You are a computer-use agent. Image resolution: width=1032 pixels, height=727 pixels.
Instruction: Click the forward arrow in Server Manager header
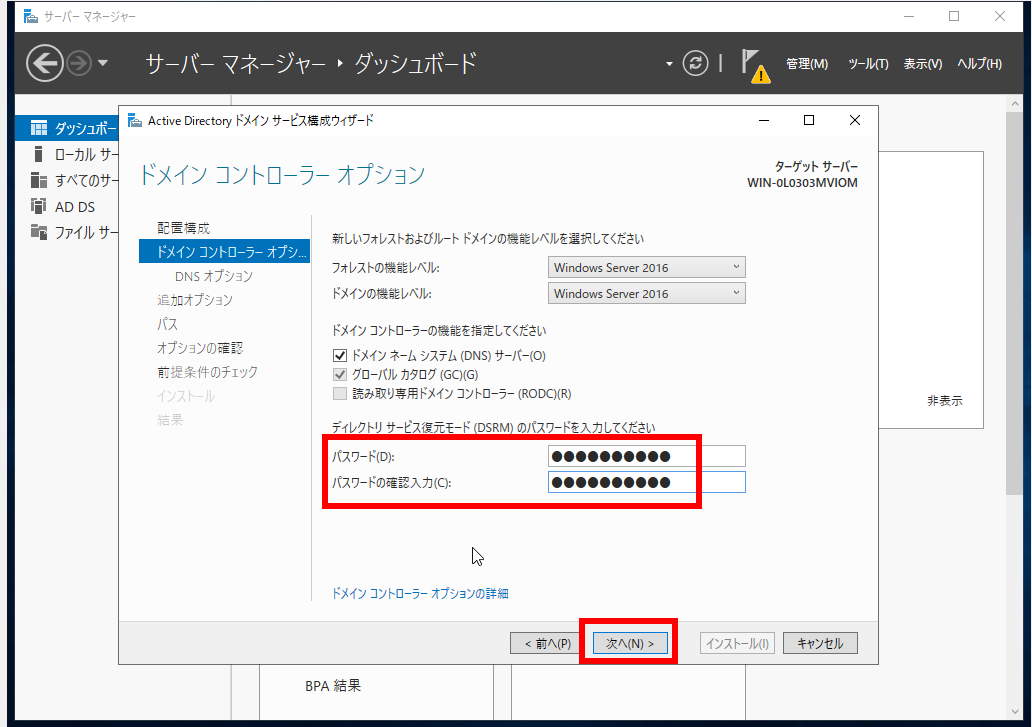(79, 64)
